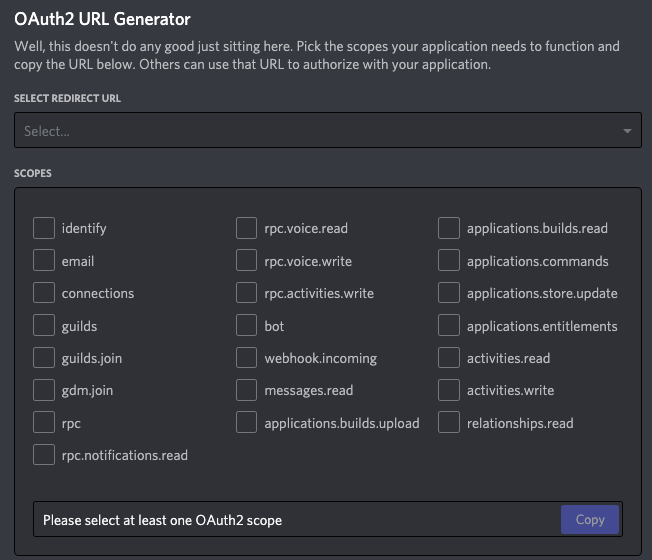The image size is (652, 560).
Task: Enable the guilds.join scope
Action: (44, 358)
